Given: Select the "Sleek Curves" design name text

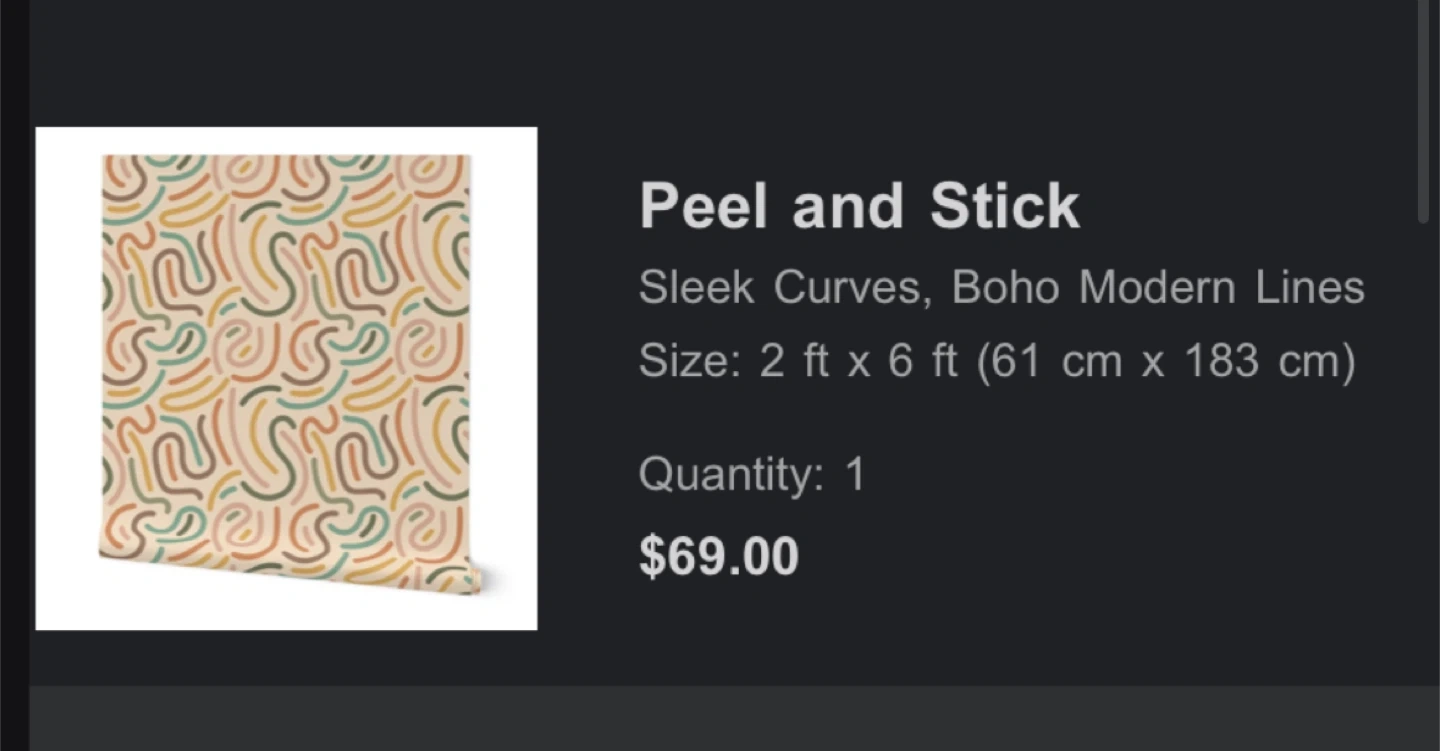Looking at the screenshot, I should pos(778,287).
